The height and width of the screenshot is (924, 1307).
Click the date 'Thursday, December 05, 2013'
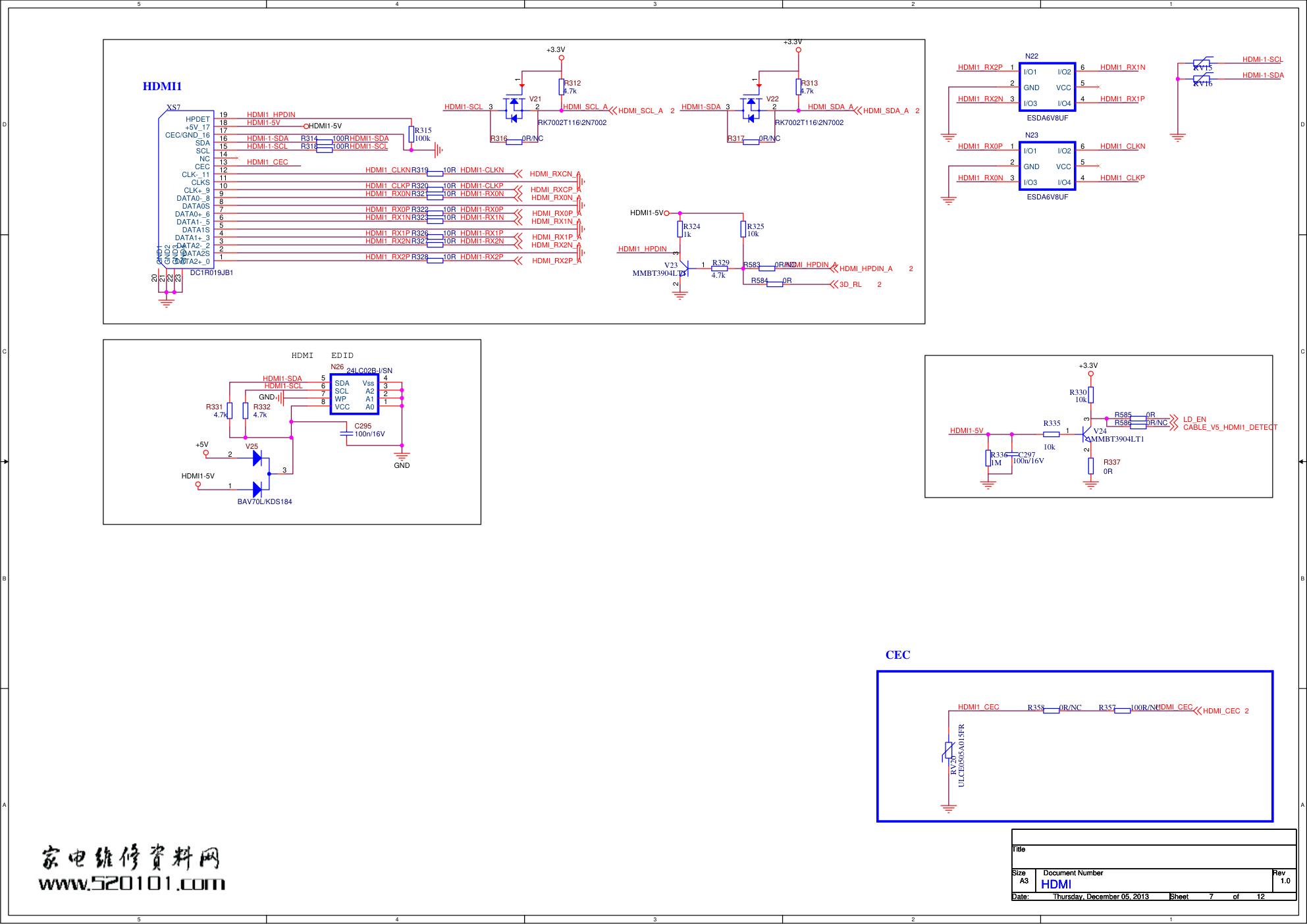1100,896
